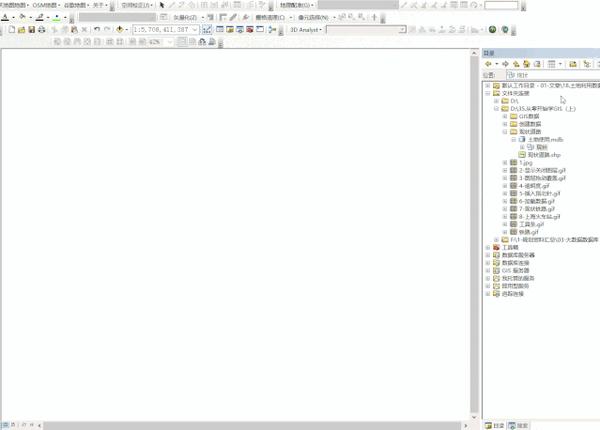
Task: Open an existing map document
Action: [21, 29]
